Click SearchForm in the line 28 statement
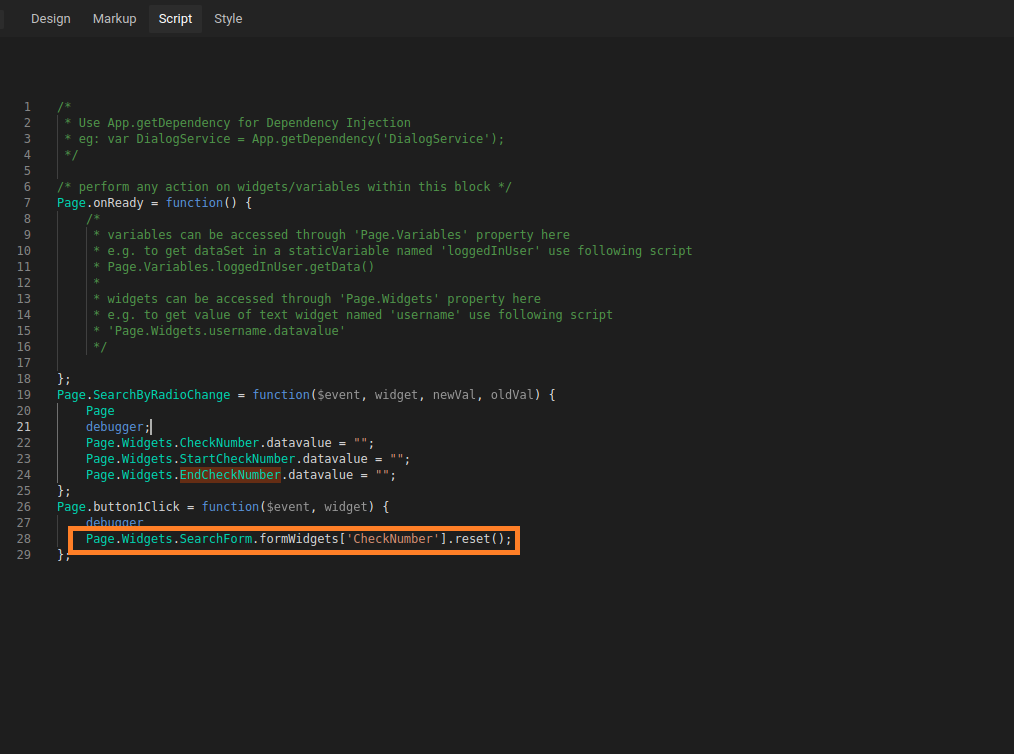The height and width of the screenshot is (754, 1014). click(x=215, y=539)
